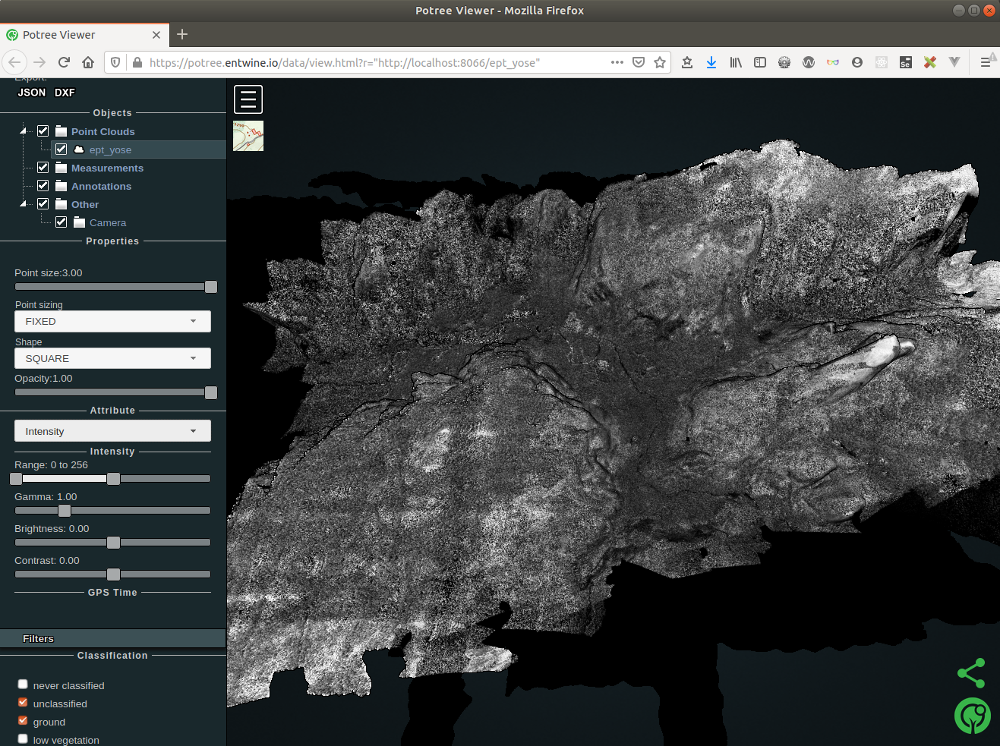Image resolution: width=1000 pixels, height=746 pixels.
Task: Save page to Pocket
Action: [x=638, y=62]
